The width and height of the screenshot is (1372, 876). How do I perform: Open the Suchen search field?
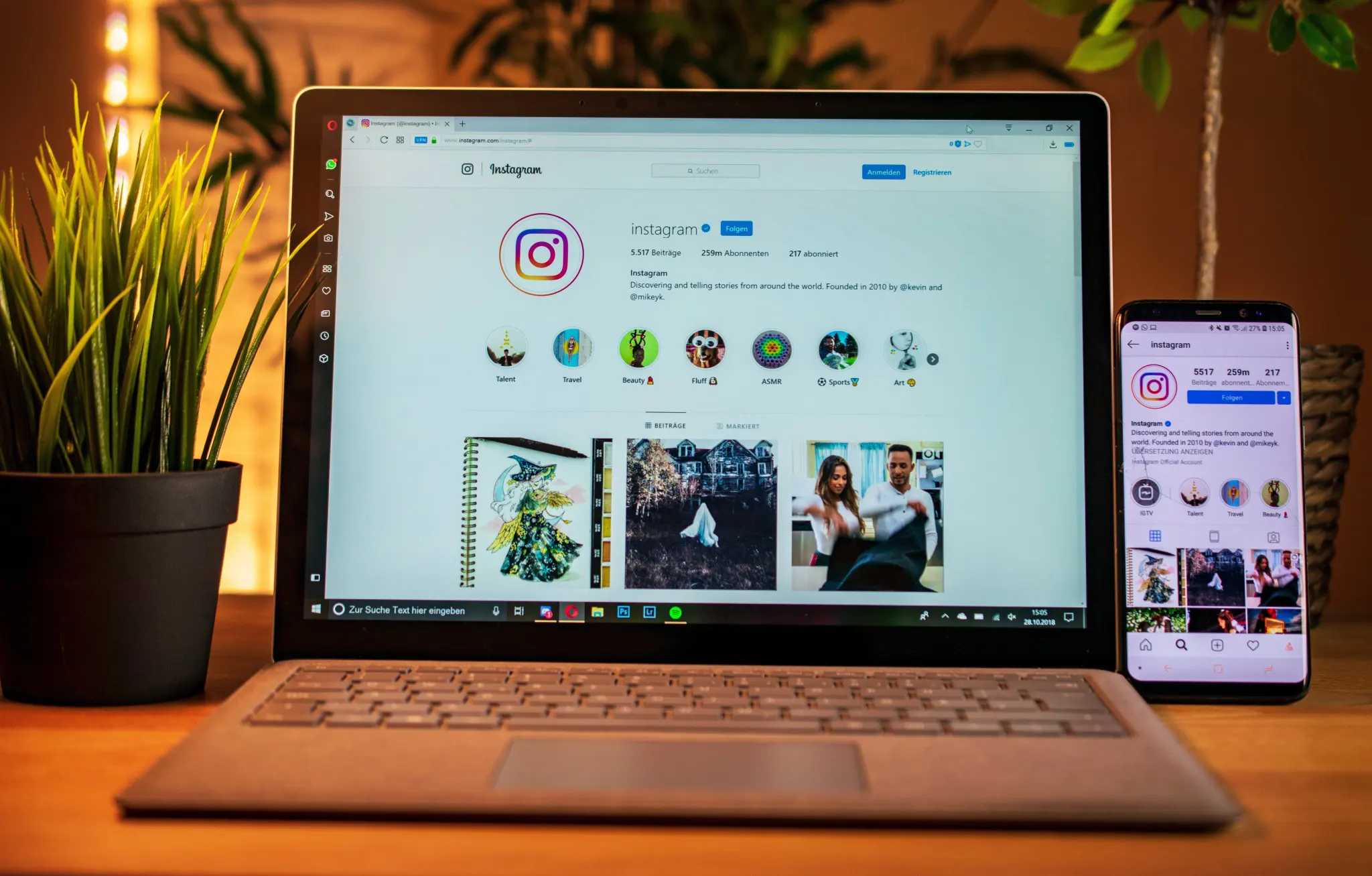coord(707,172)
